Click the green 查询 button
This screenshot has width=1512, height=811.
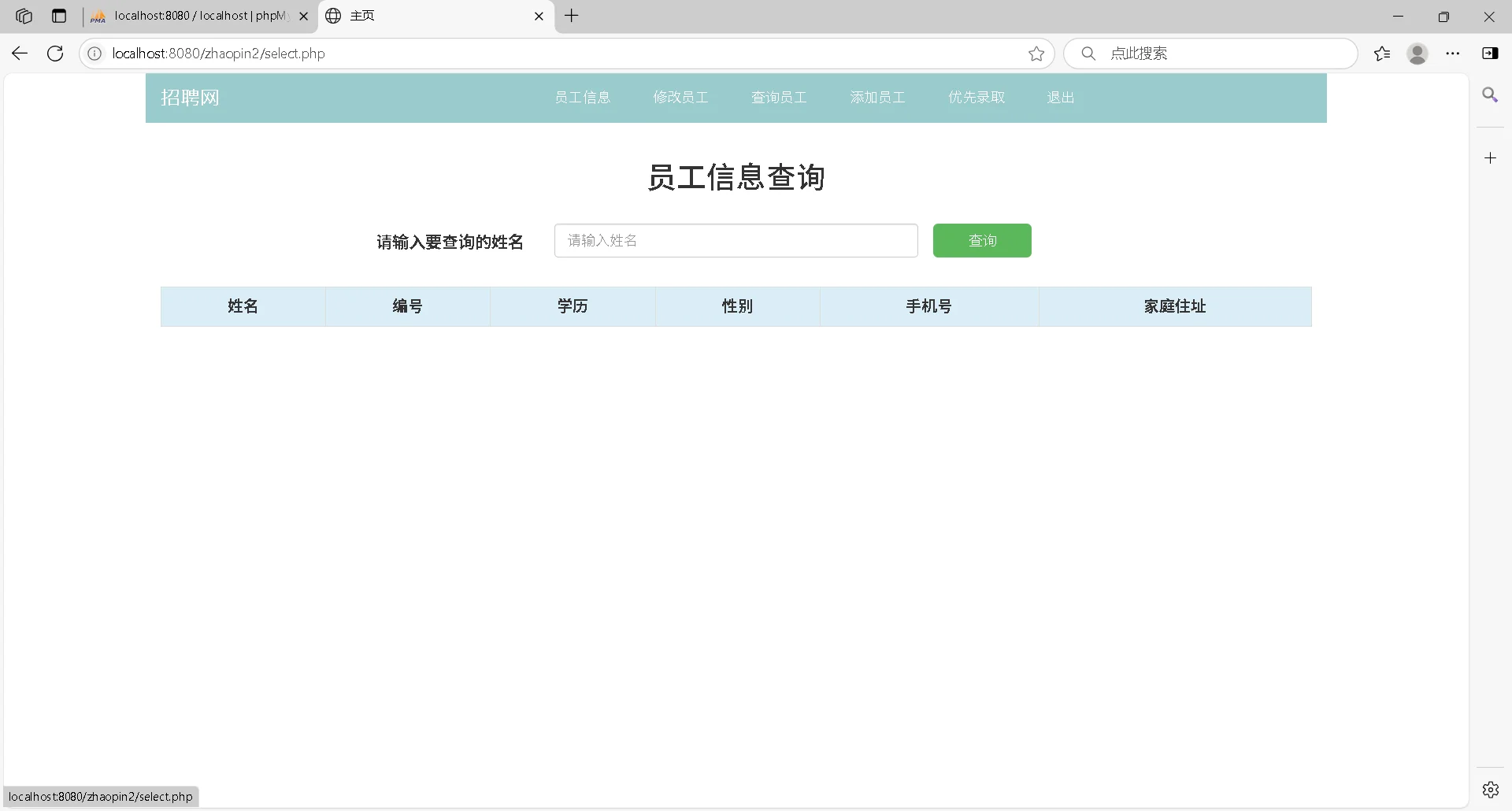(x=981, y=240)
